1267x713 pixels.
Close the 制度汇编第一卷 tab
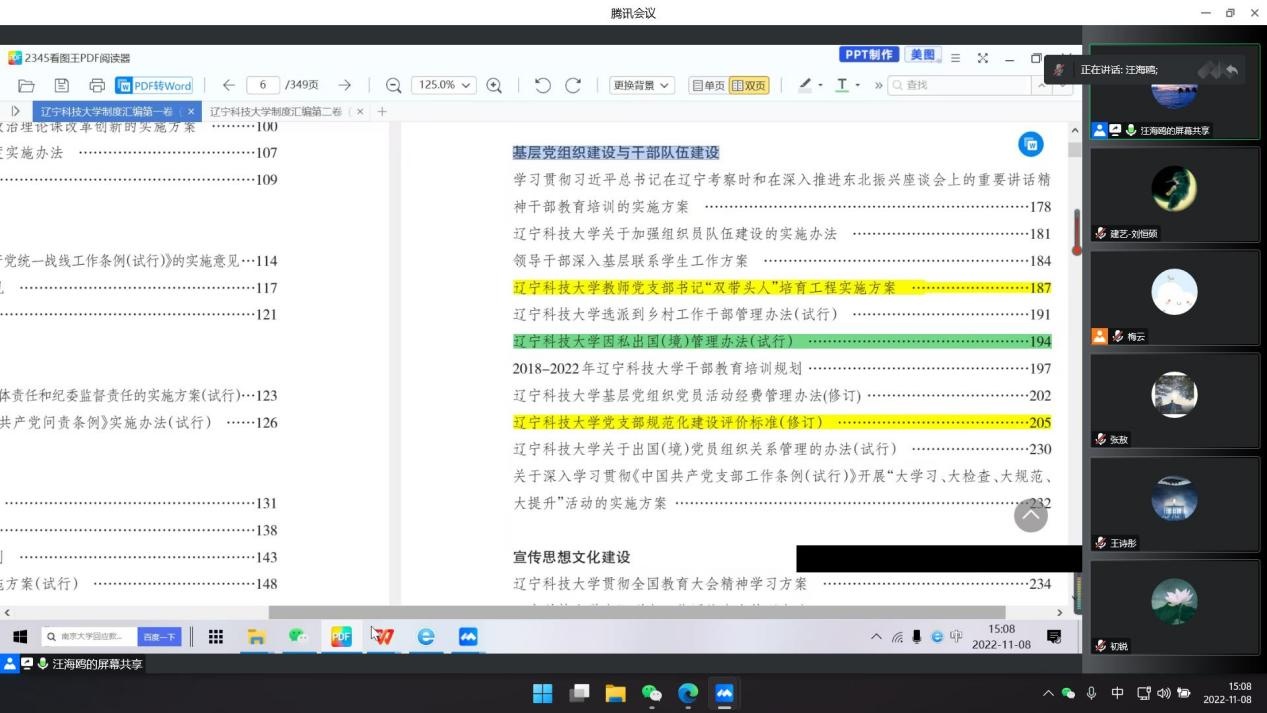[x=191, y=112]
